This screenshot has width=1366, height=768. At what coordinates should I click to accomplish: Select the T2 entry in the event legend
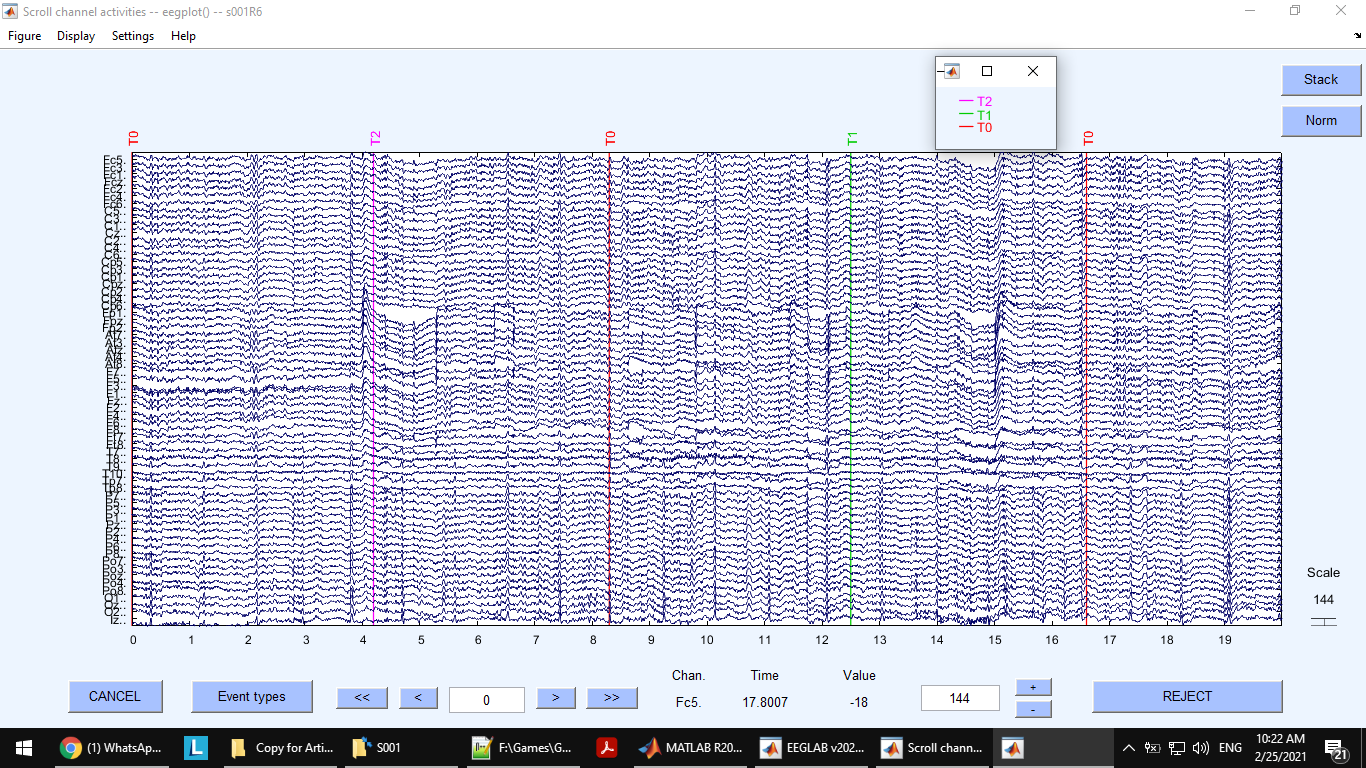[x=981, y=101]
